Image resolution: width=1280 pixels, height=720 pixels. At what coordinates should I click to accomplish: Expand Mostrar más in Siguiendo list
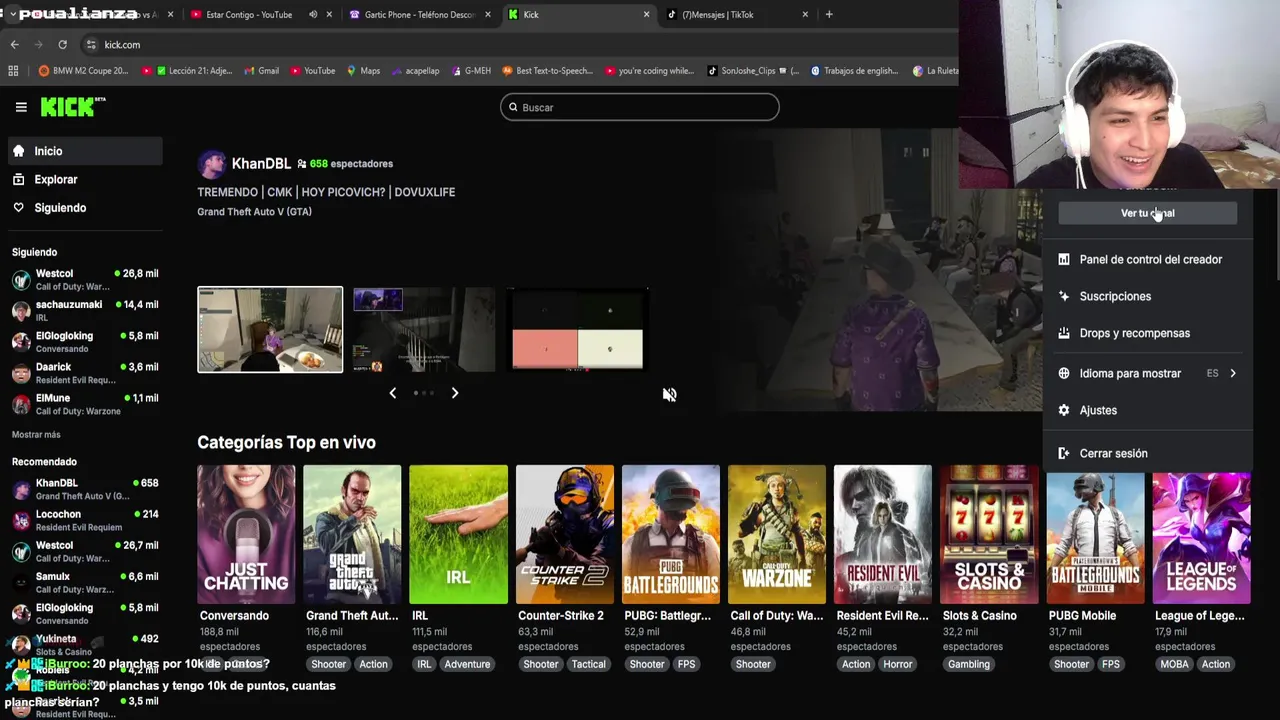pyautogui.click(x=36, y=435)
